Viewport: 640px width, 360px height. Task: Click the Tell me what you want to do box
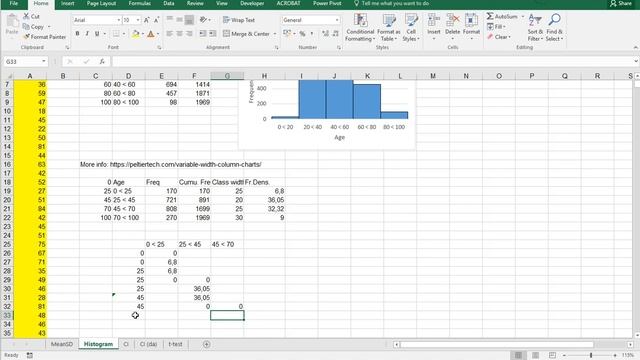click(391, 3)
